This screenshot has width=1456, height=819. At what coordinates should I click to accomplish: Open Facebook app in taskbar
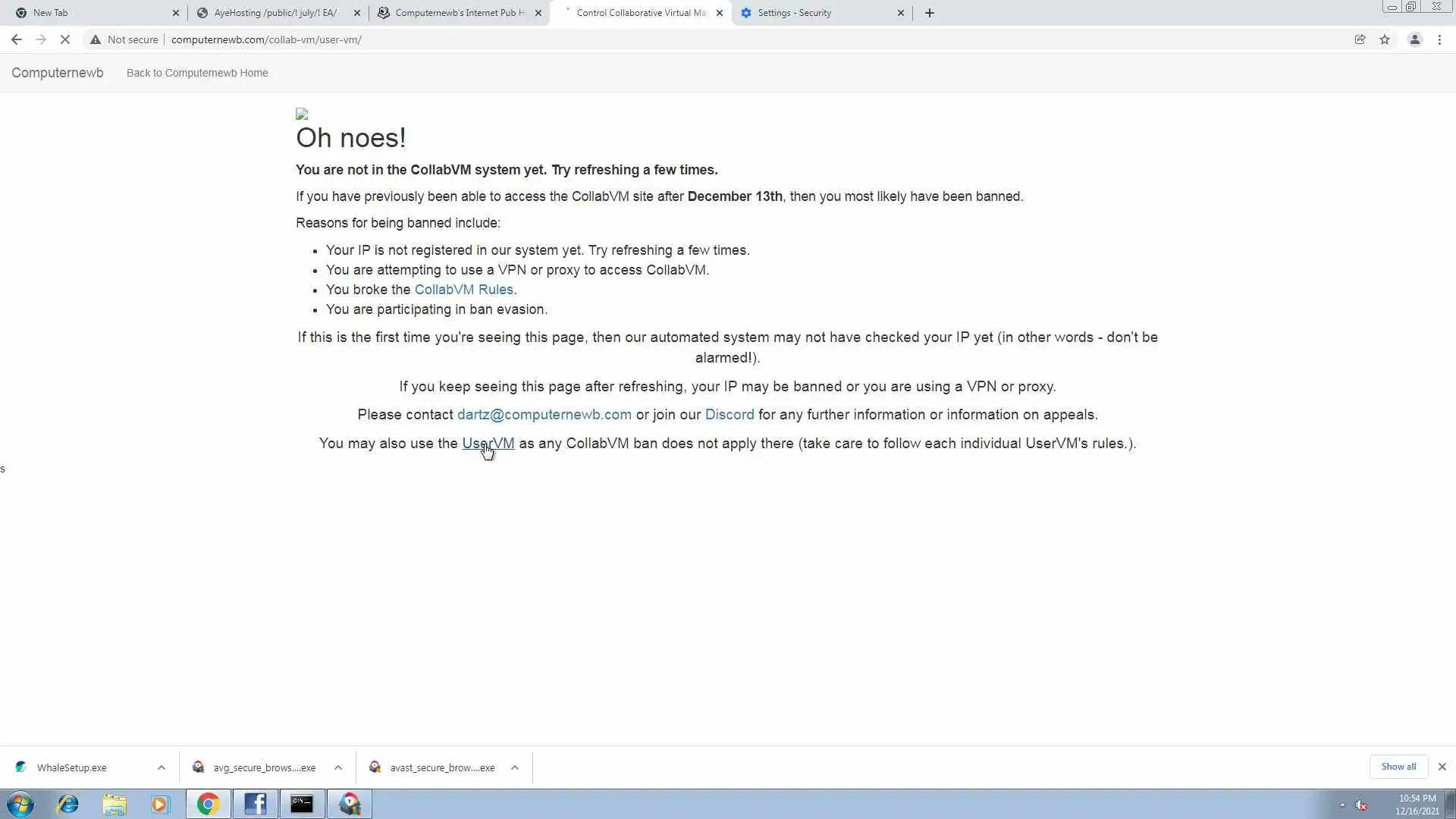pyautogui.click(x=255, y=804)
